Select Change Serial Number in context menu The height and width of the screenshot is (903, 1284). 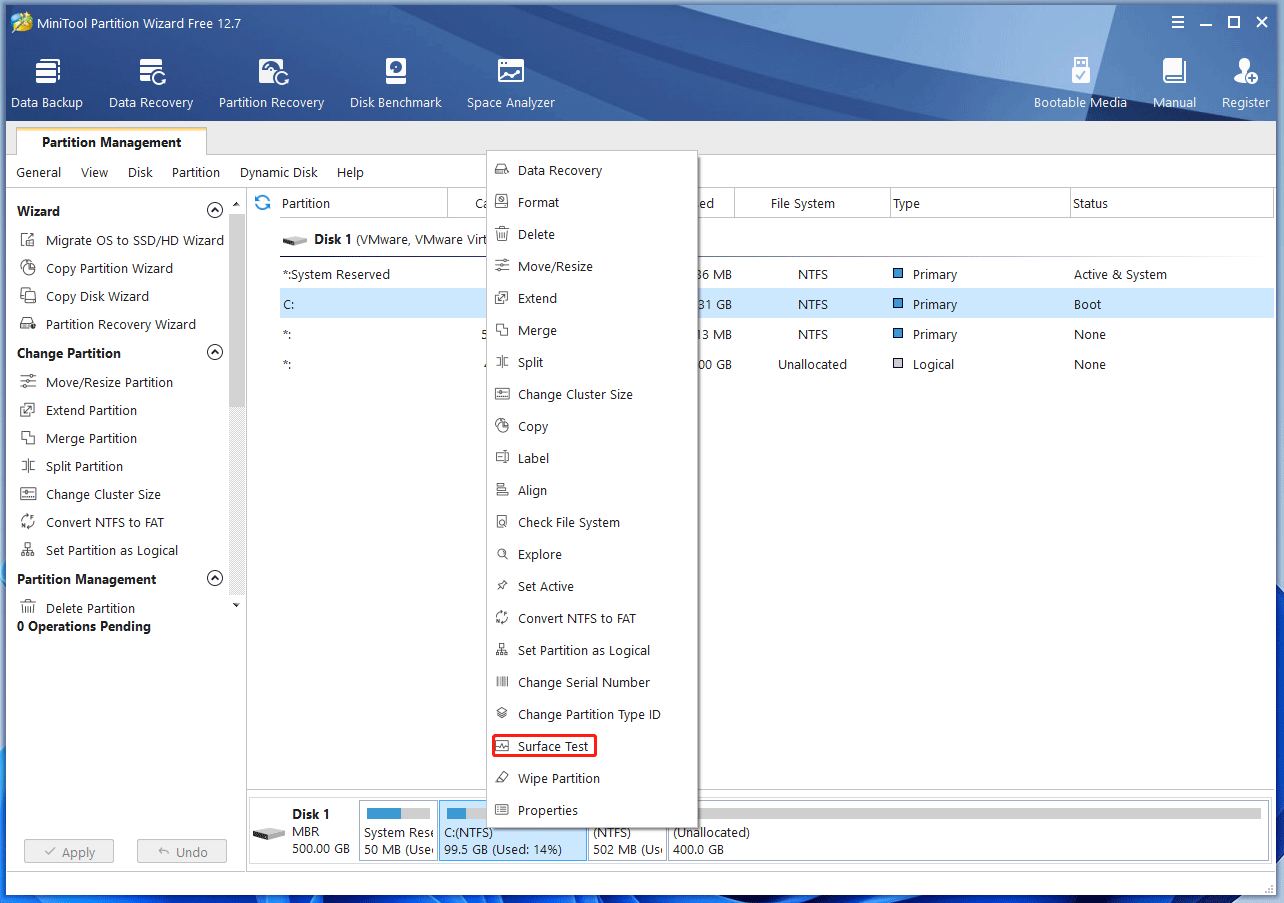click(592, 682)
